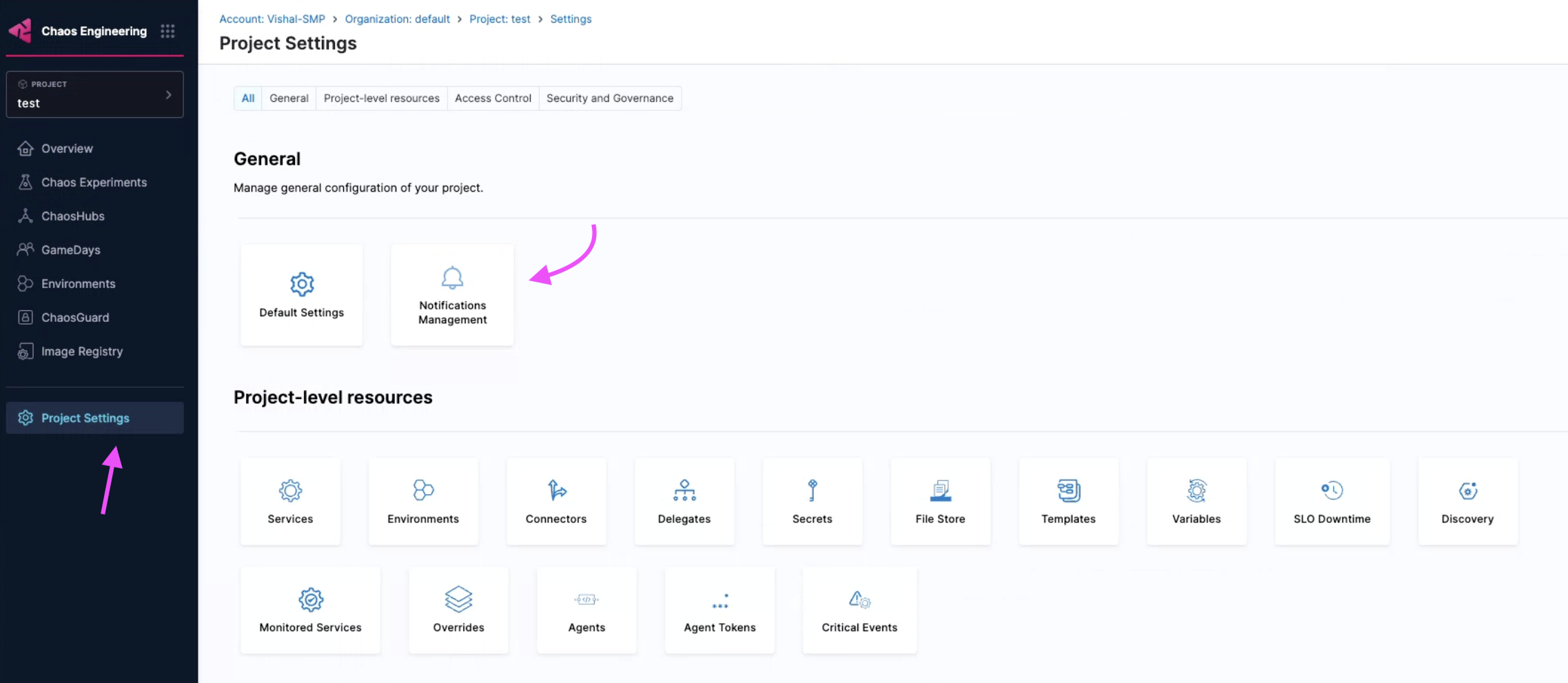Open Default Settings gear card
The width and height of the screenshot is (1568, 683).
tap(301, 295)
